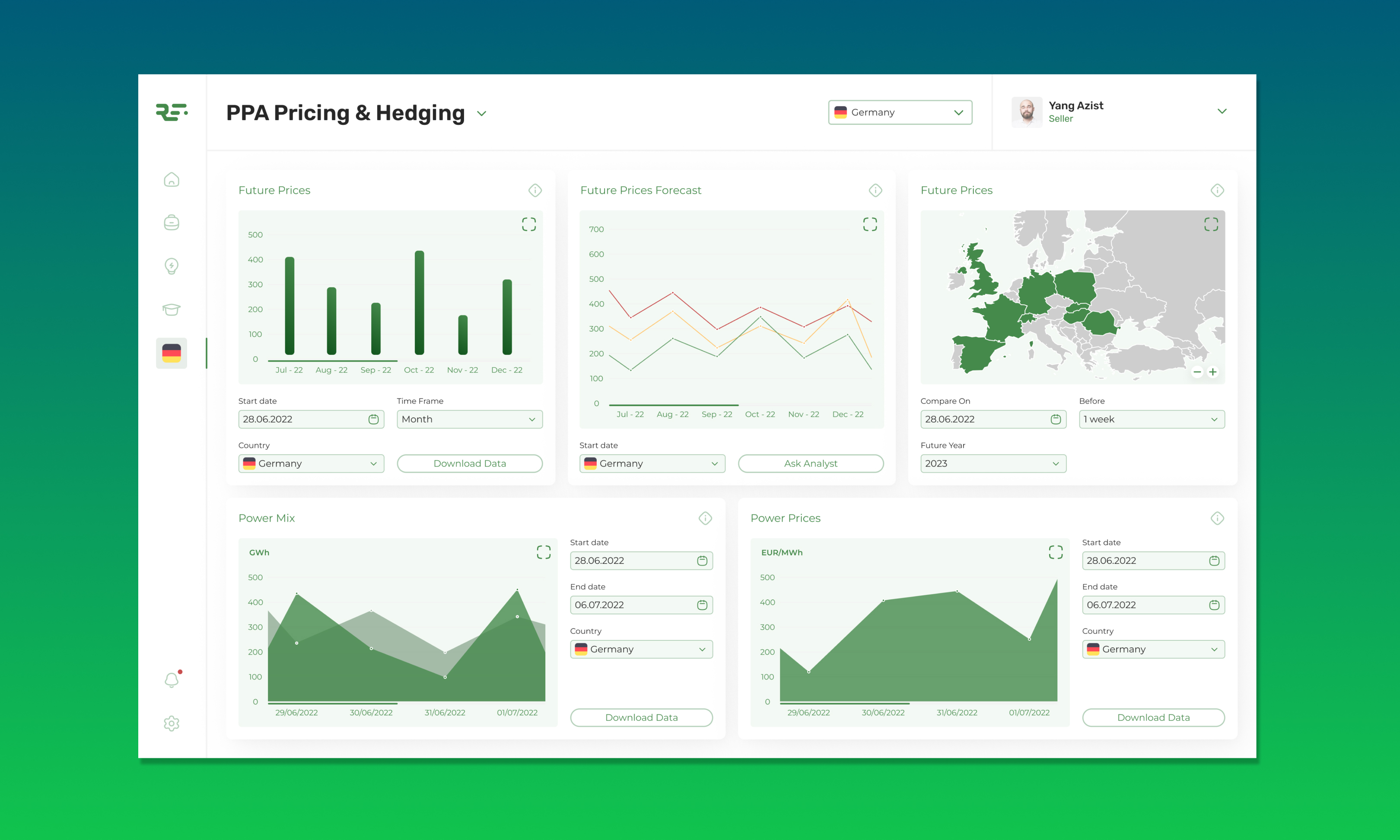Expand the Future Prices Forecast chart fullscreen
1400x840 pixels.
click(870, 225)
